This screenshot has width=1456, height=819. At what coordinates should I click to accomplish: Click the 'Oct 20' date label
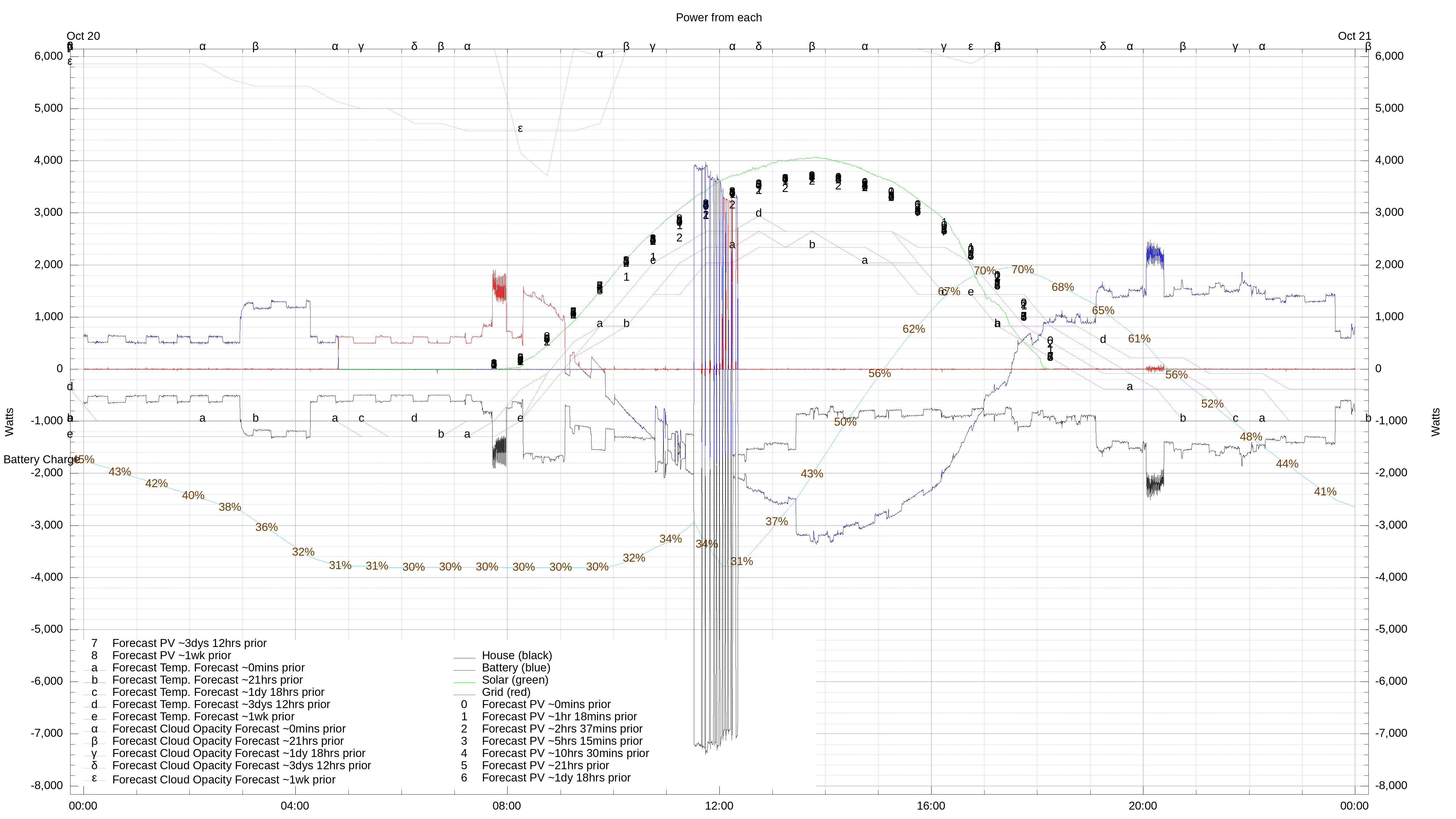(83, 36)
